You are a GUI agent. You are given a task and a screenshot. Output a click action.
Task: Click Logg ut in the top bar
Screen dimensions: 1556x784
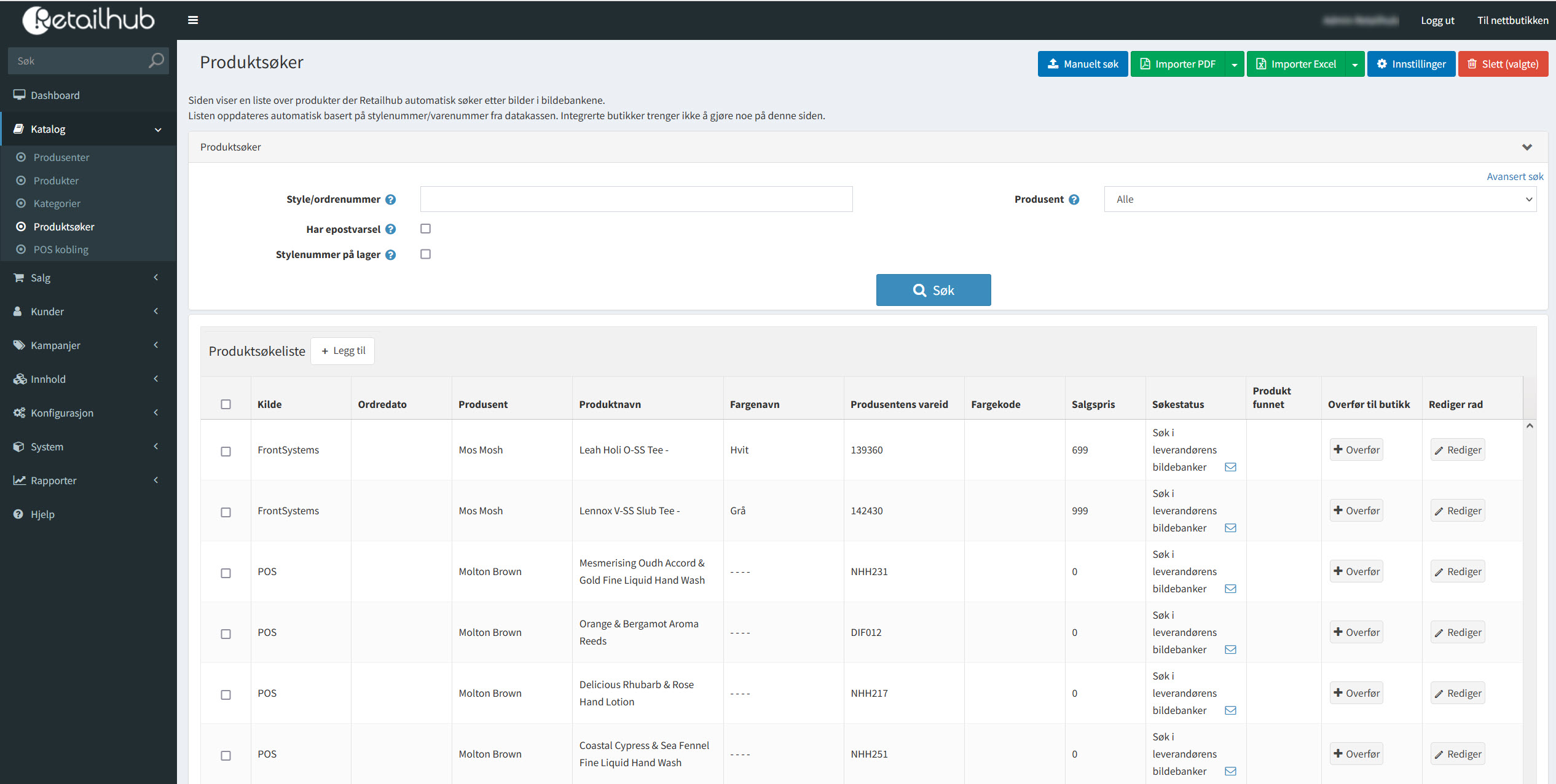pyautogui.click(x=1437, y=20)
